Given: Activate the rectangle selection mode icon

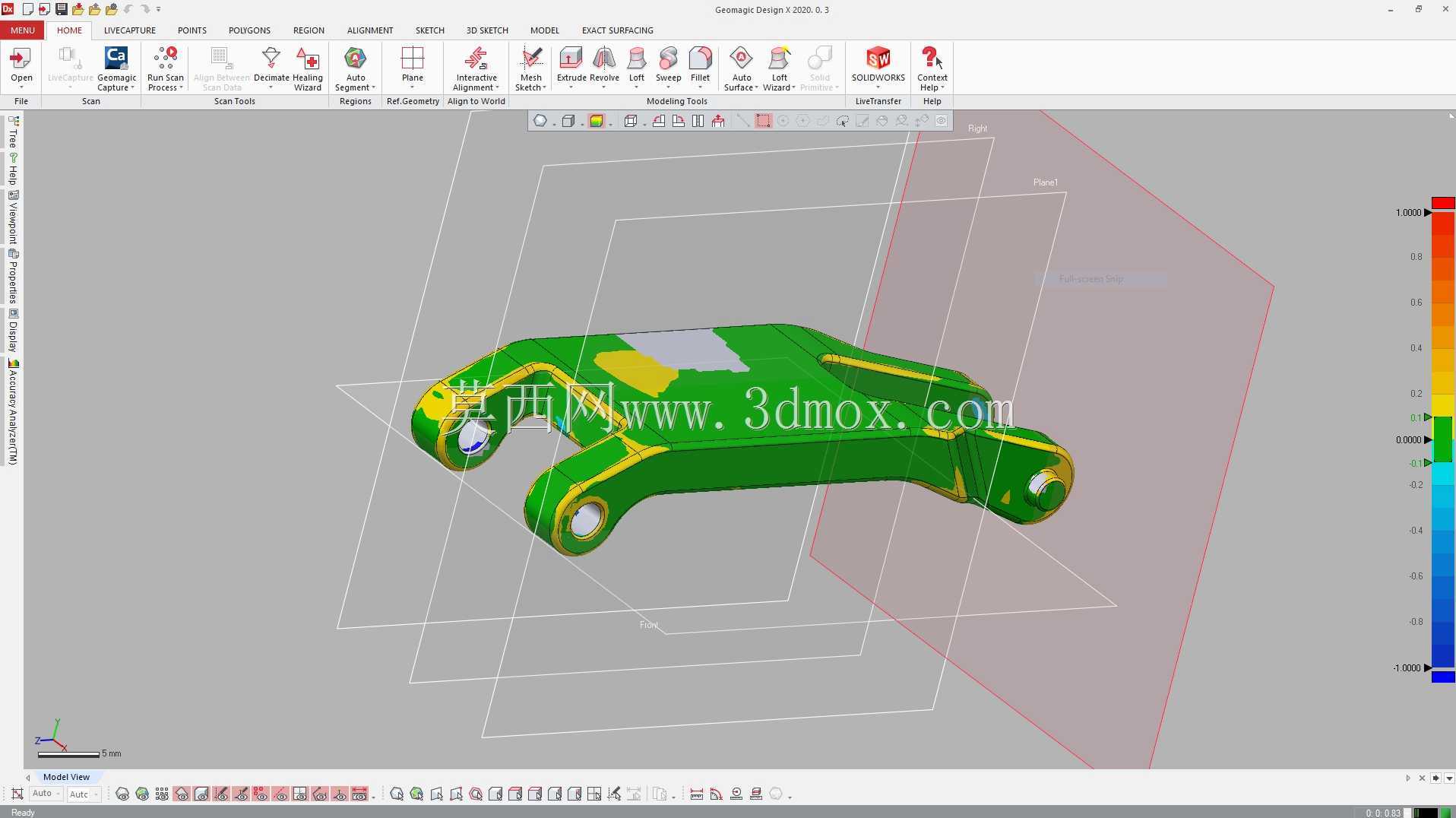Looking at the screenshot, I should click(x=763, y=121).
